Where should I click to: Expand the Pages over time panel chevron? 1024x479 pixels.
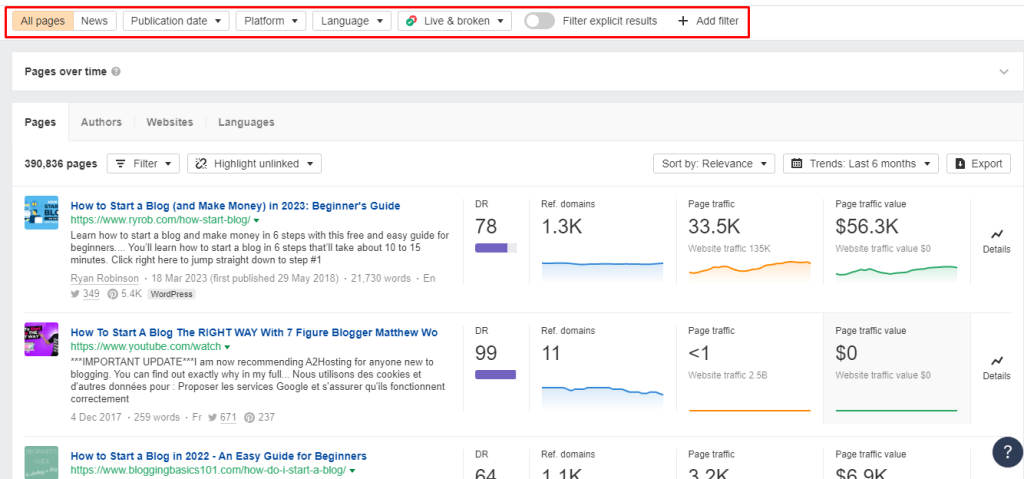1004,72
